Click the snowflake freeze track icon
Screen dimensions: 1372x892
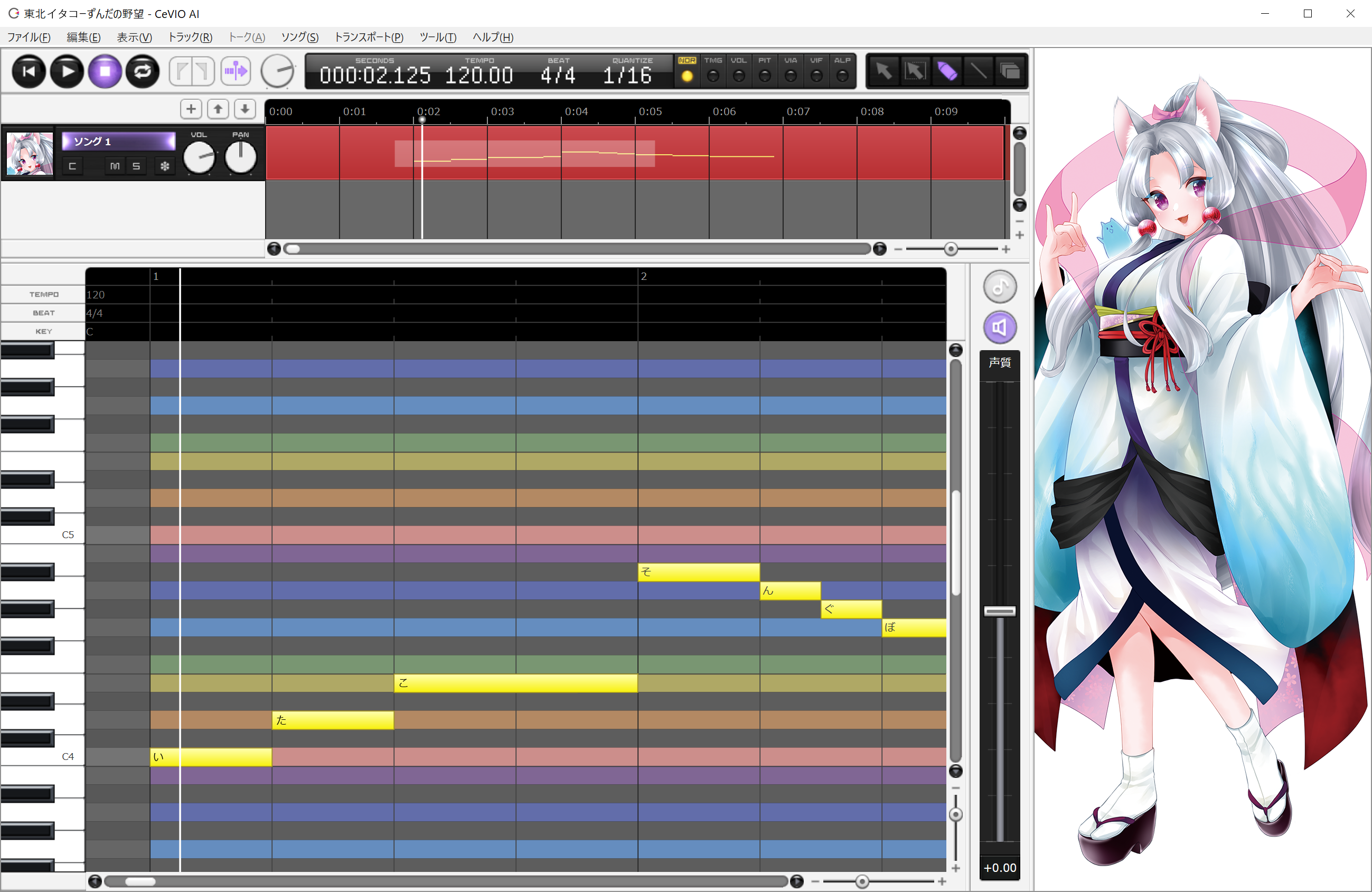tap(165, 166)
